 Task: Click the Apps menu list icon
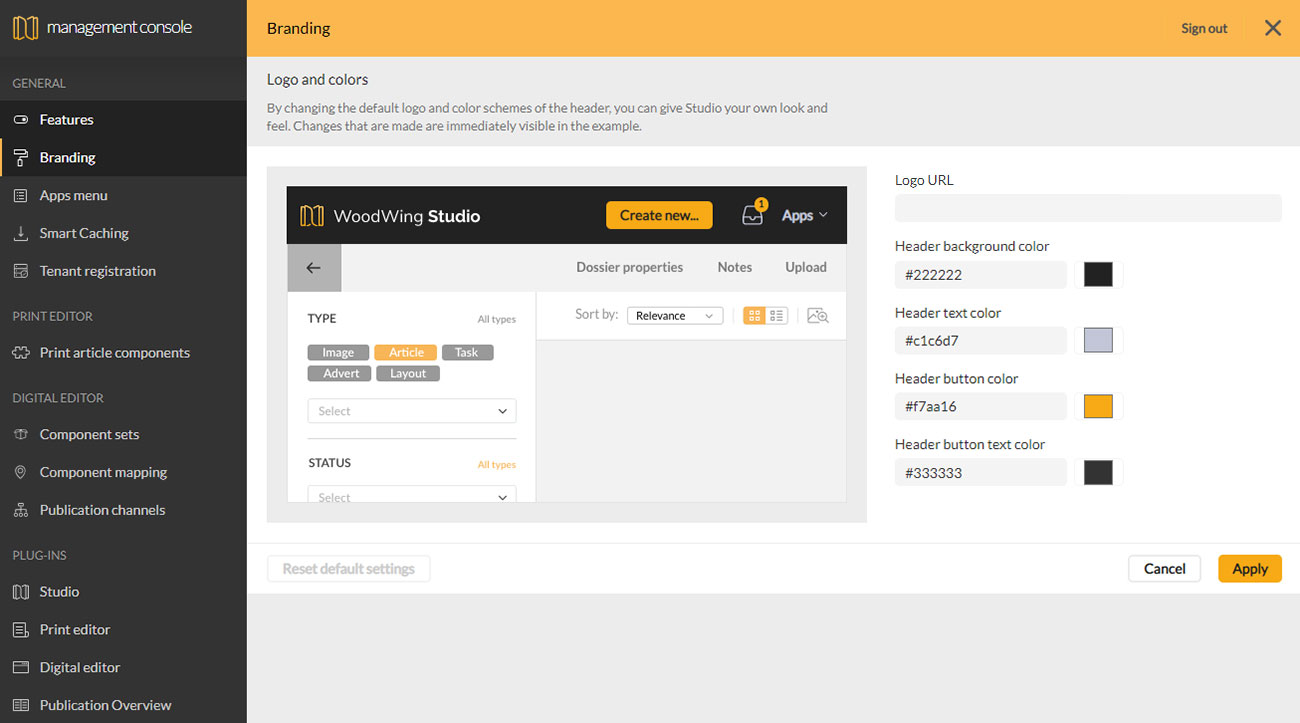(20, 196)
